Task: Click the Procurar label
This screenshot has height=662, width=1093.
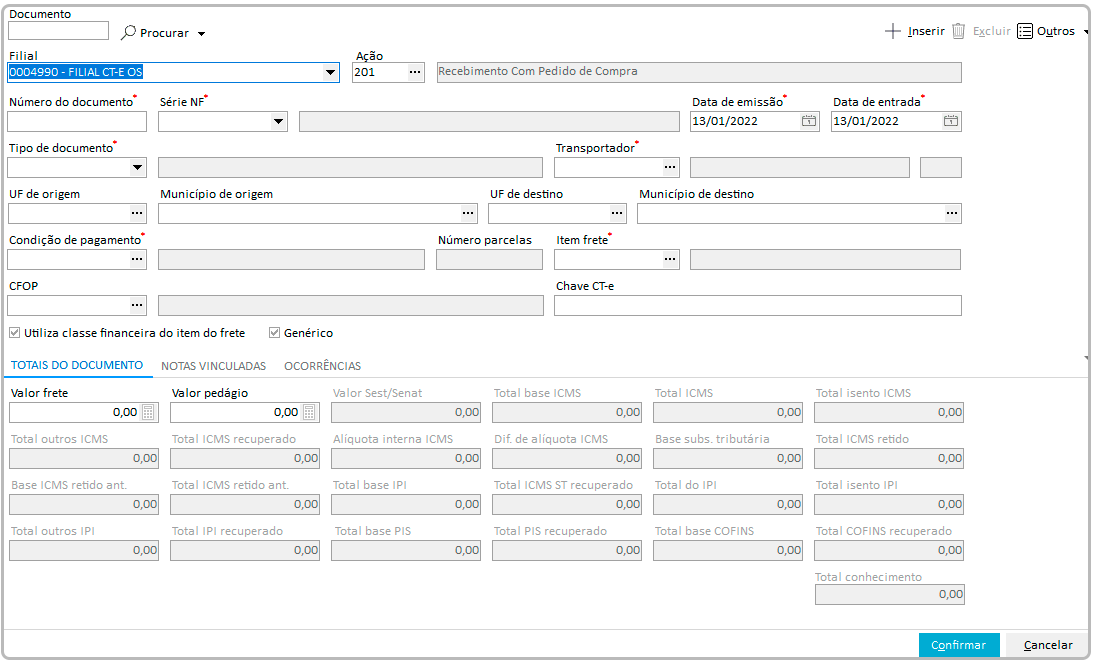Action: click(165, 33)
